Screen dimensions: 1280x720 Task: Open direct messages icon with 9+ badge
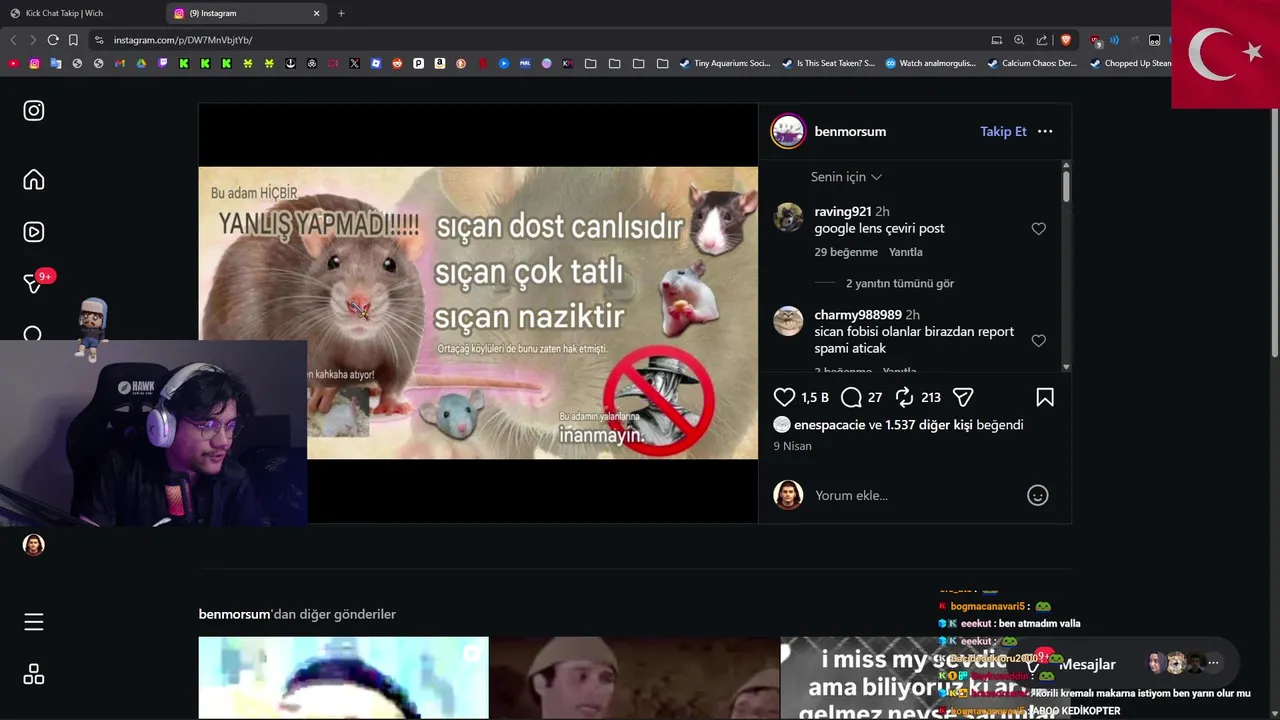tap(34, 283)
